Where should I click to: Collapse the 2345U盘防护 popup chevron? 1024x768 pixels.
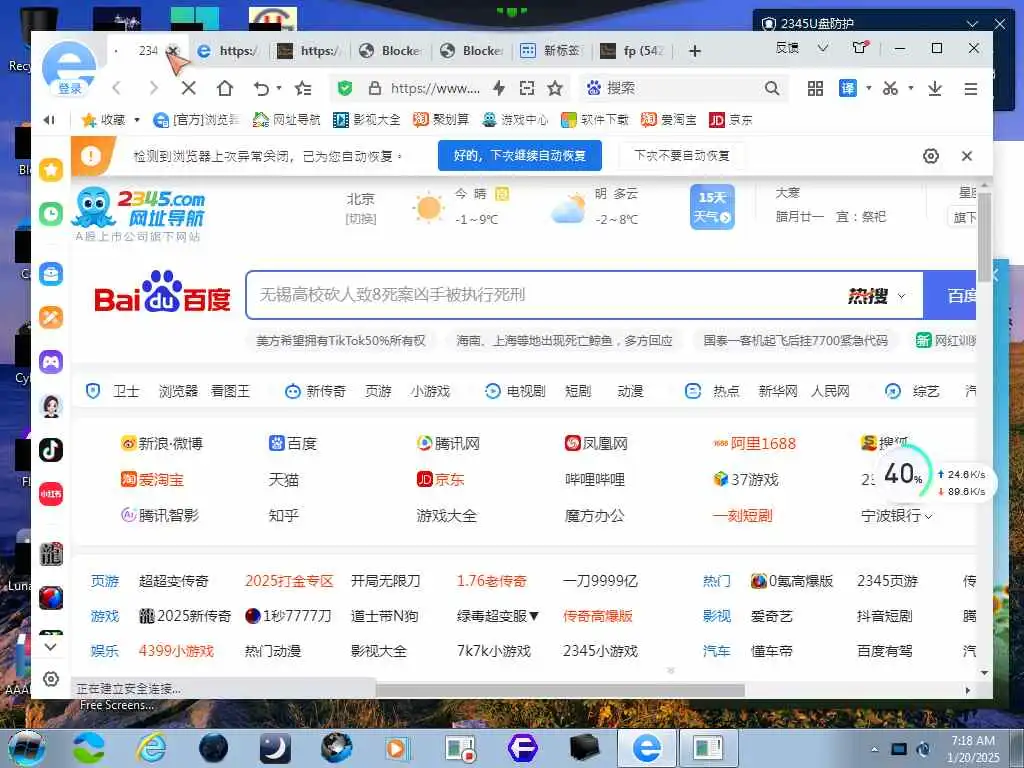pos(972,24)
